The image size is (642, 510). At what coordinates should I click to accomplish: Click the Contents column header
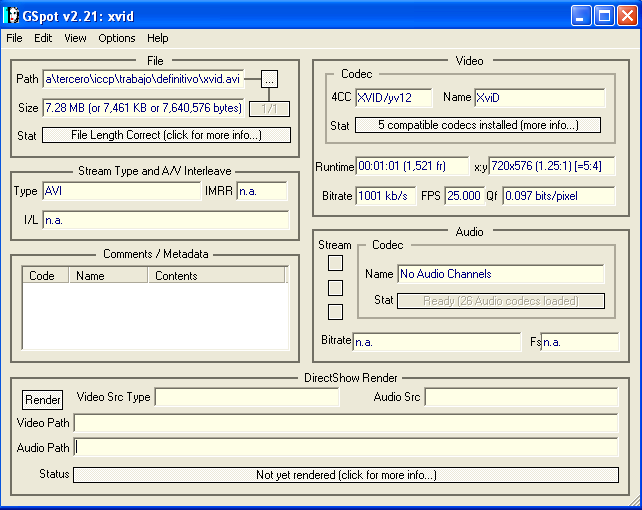[x=216, y=275]
